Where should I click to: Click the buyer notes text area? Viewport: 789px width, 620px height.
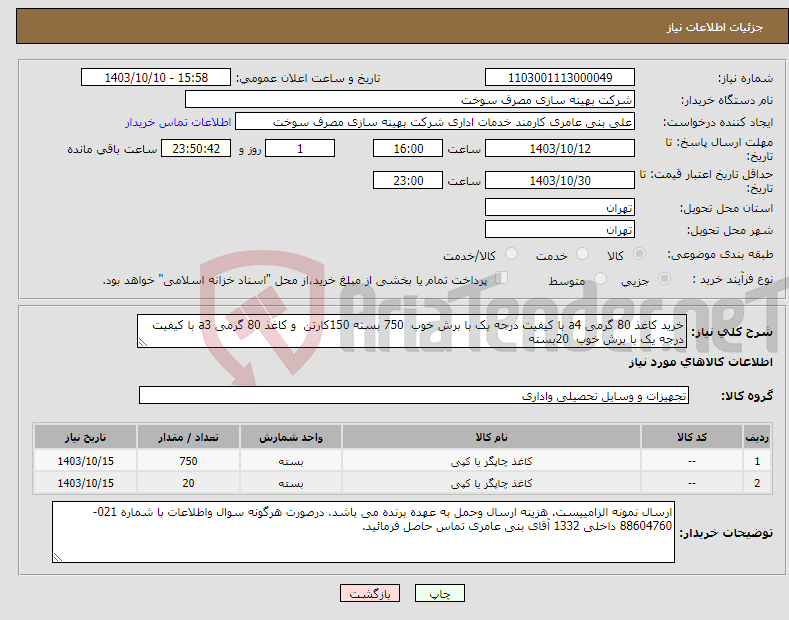(x=363, y=532)
